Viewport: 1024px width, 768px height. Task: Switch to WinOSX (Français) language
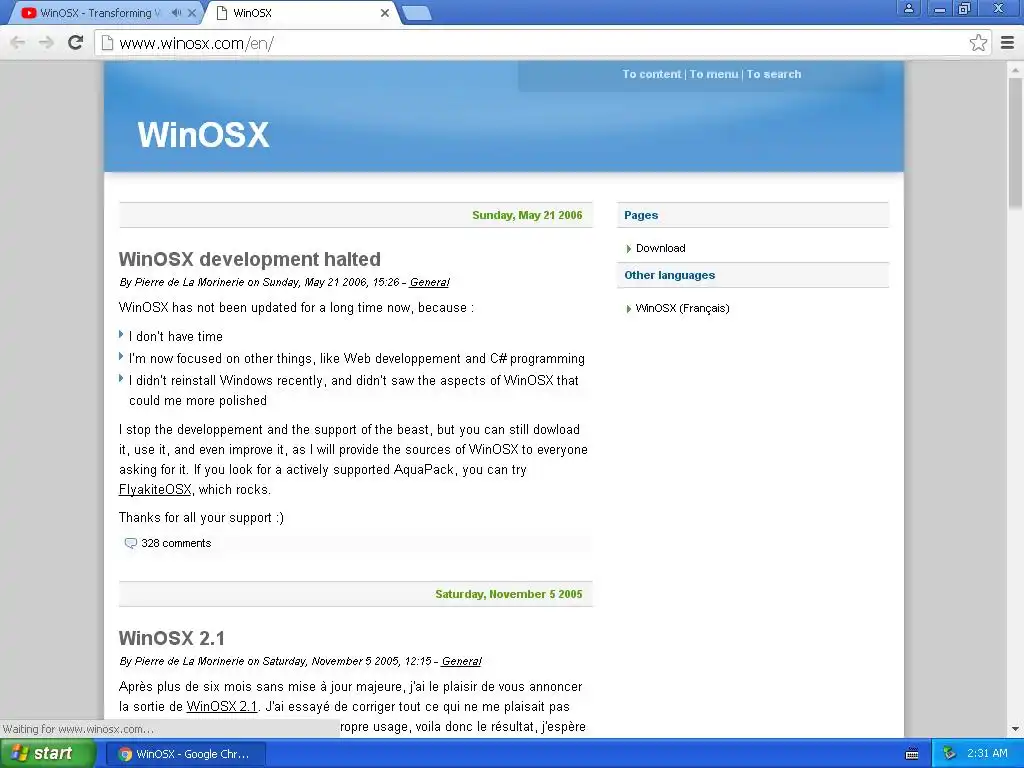coord(682,308)
